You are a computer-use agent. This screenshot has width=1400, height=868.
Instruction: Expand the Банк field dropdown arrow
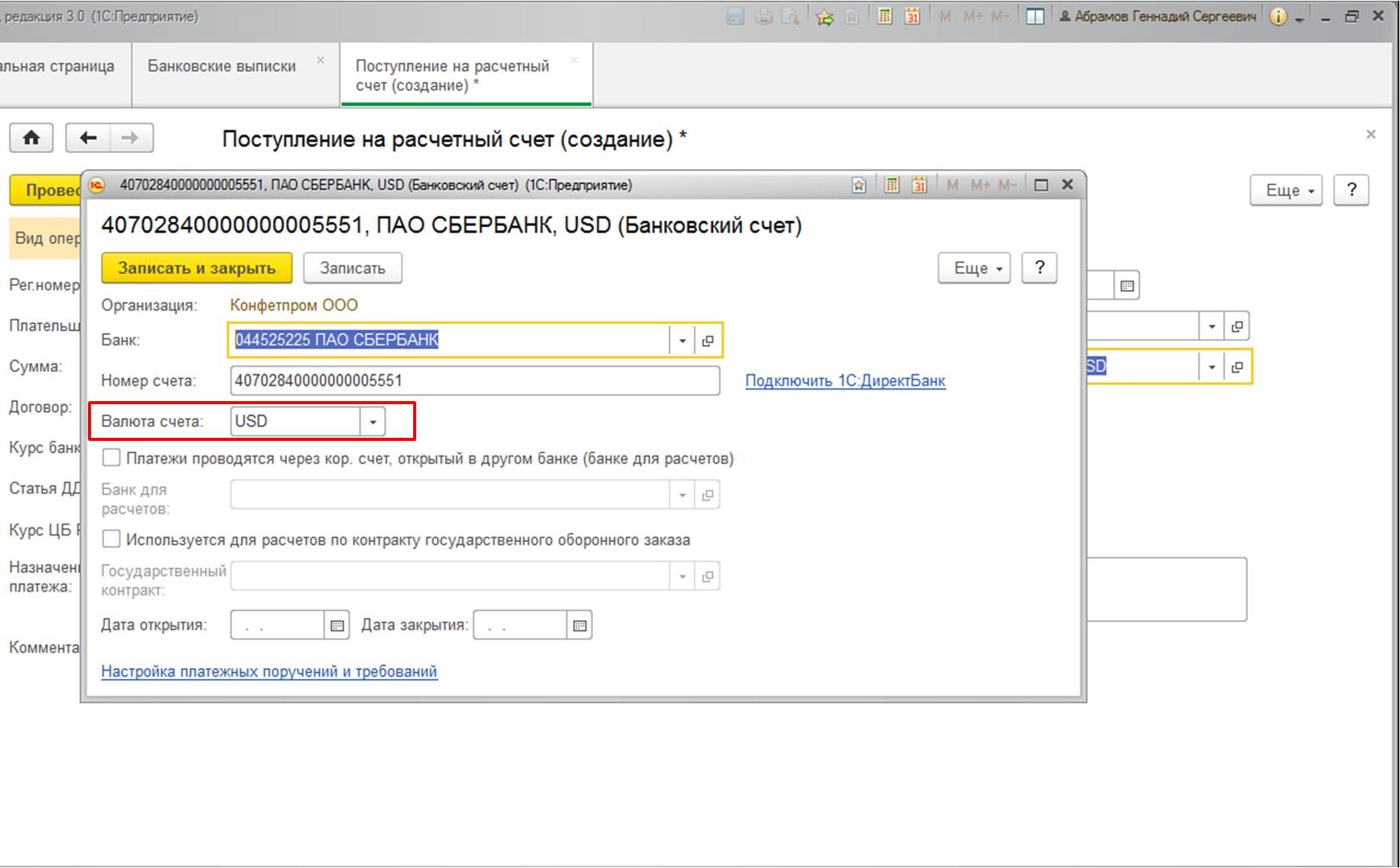click(682, 341)
